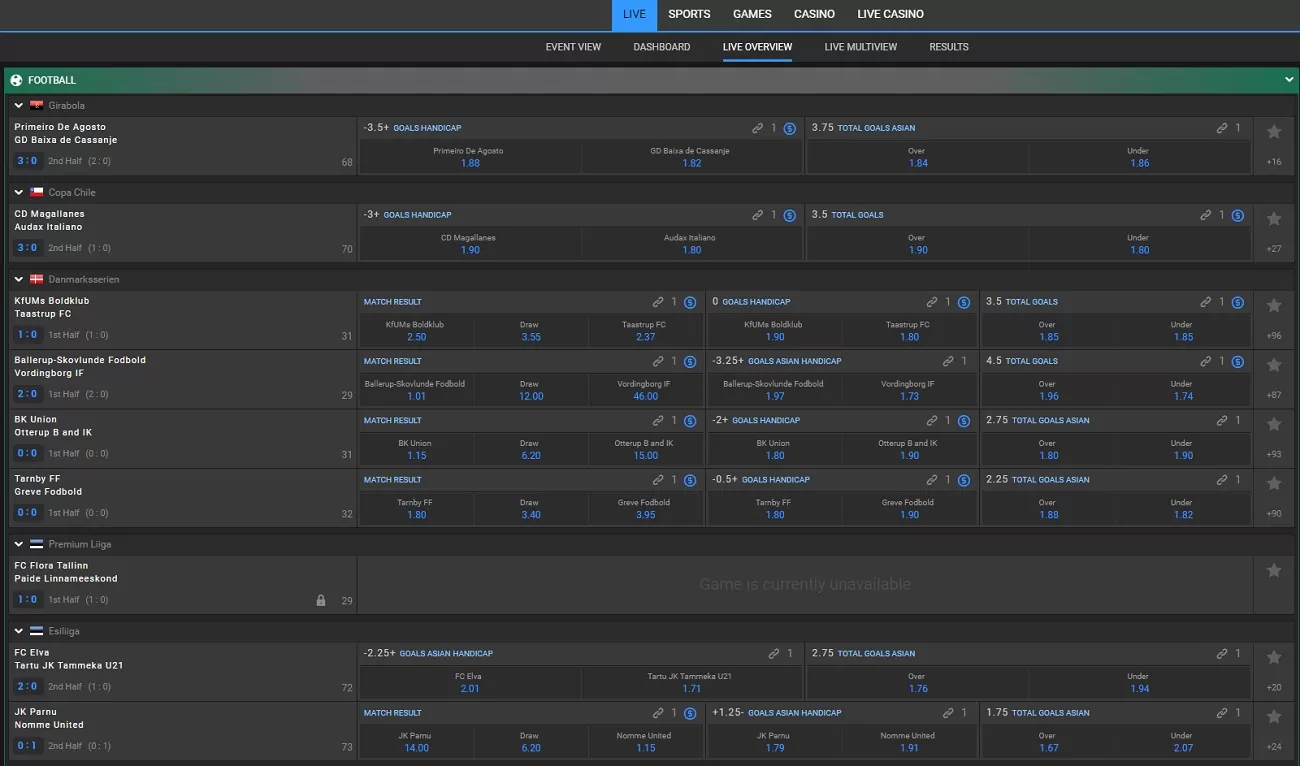Click the cash-out icon on the 4.5 Total Goals market

point(1238,361)
